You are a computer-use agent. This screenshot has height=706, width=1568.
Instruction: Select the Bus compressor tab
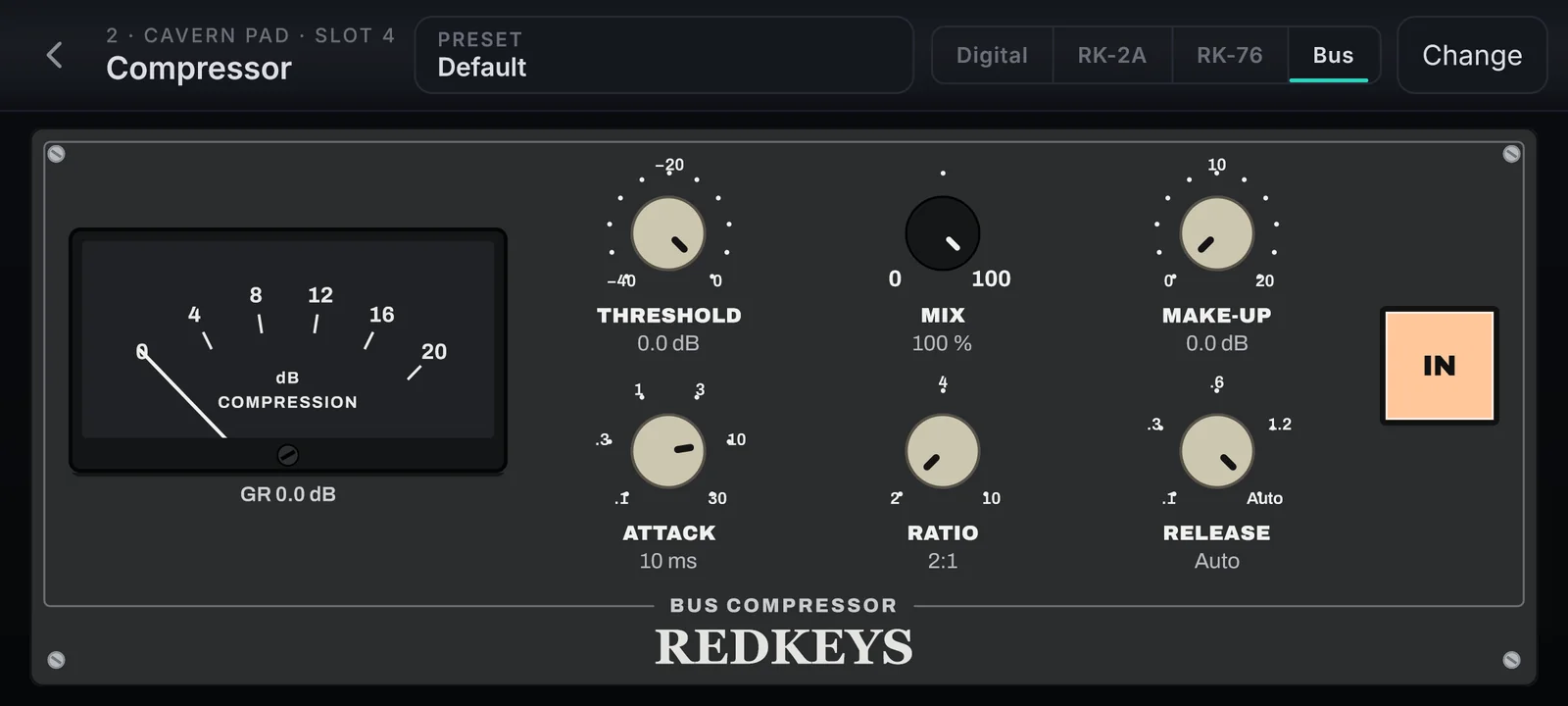[x=1334, y=55]
